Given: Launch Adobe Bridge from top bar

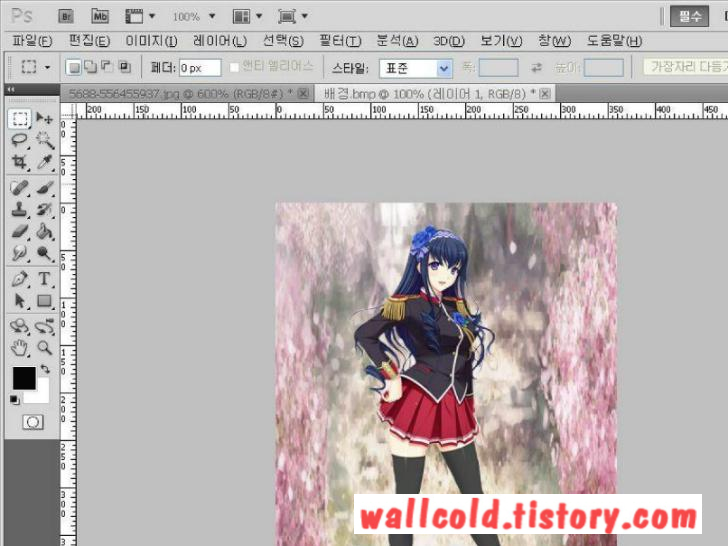Looking at the screenshot, I should 66,16.
